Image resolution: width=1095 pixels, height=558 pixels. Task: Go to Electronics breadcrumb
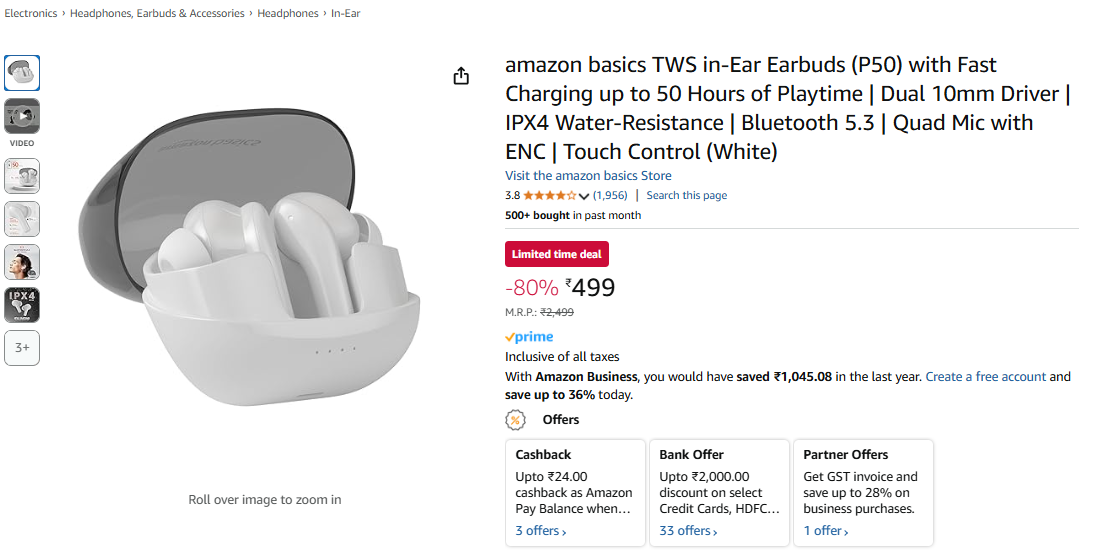31,14
